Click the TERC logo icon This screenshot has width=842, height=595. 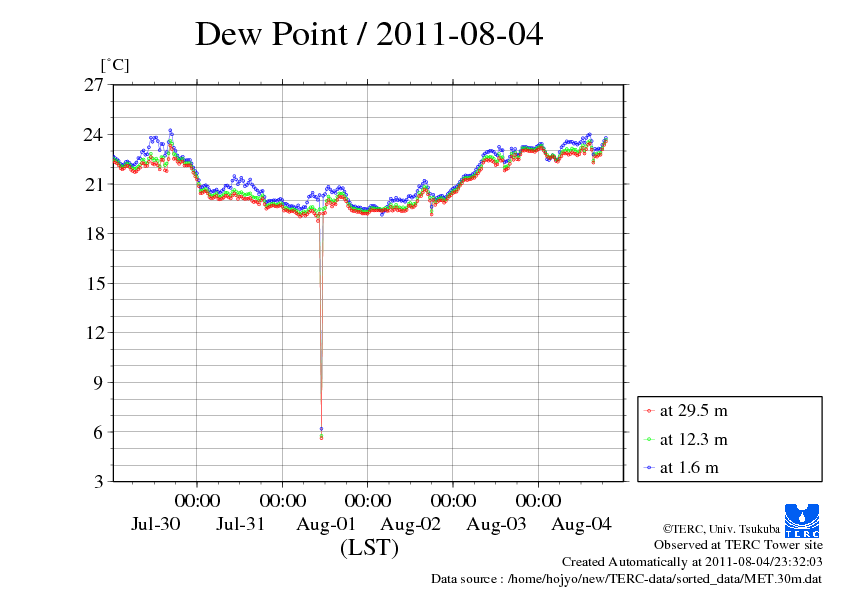[802, 521]
